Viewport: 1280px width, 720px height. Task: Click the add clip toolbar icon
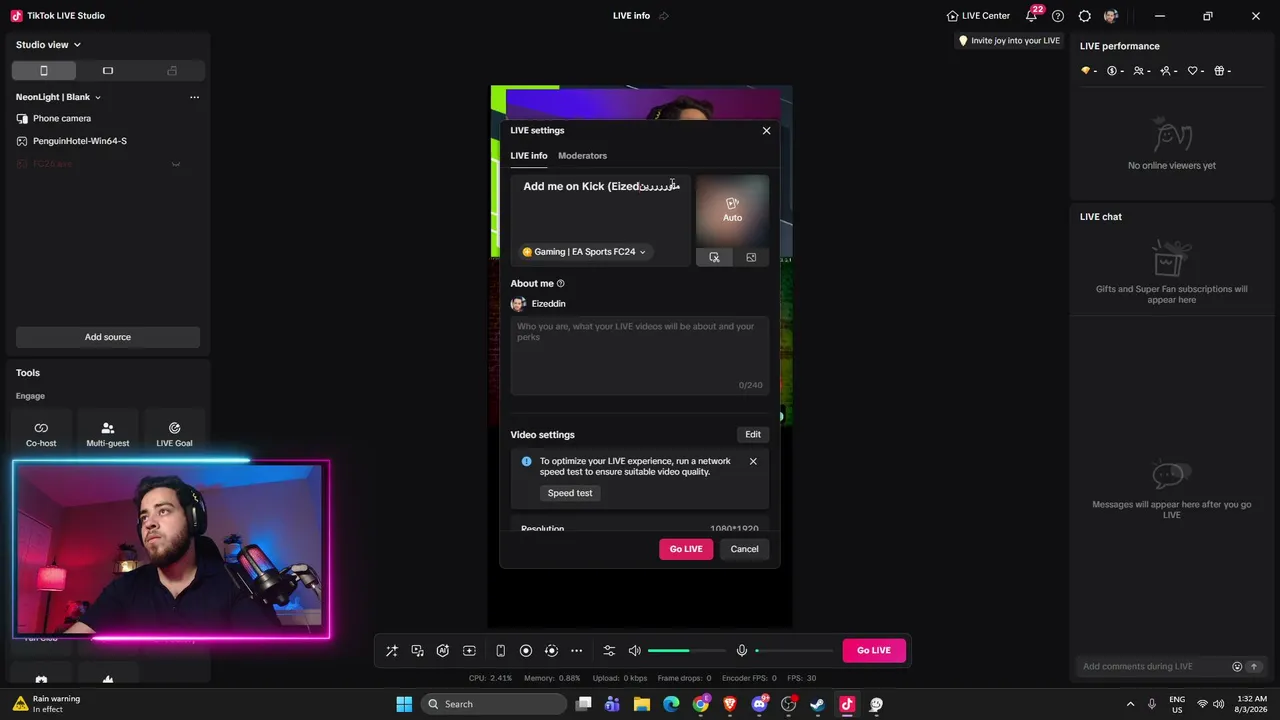click(469, 651)
